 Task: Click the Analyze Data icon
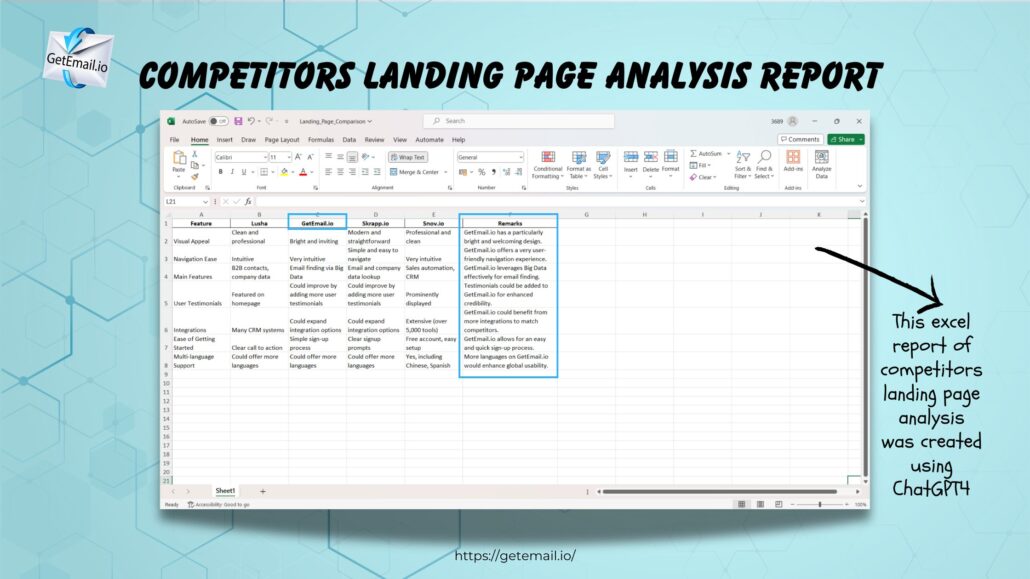pos(821,165)
